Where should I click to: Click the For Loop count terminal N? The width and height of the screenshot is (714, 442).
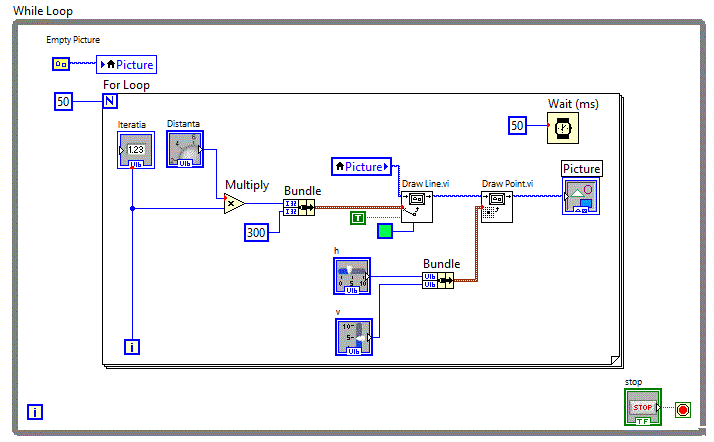(x=110, y=101)
